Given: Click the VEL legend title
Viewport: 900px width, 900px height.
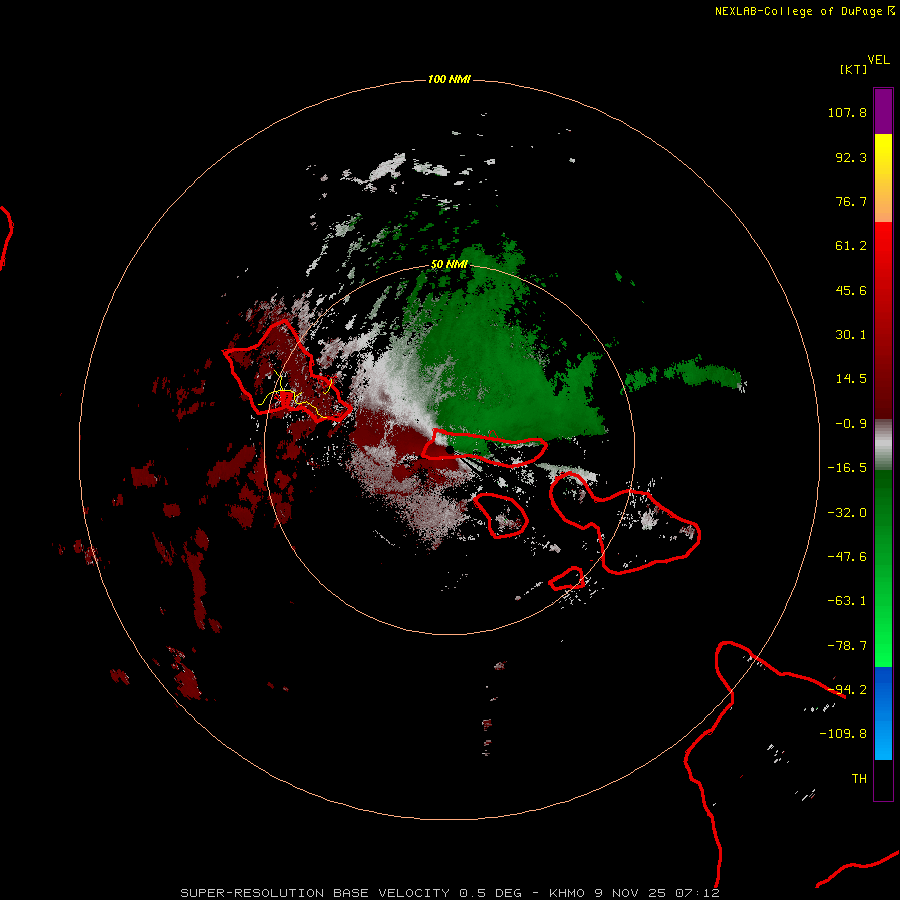Looking at the screenshot, I should point(878,60).
